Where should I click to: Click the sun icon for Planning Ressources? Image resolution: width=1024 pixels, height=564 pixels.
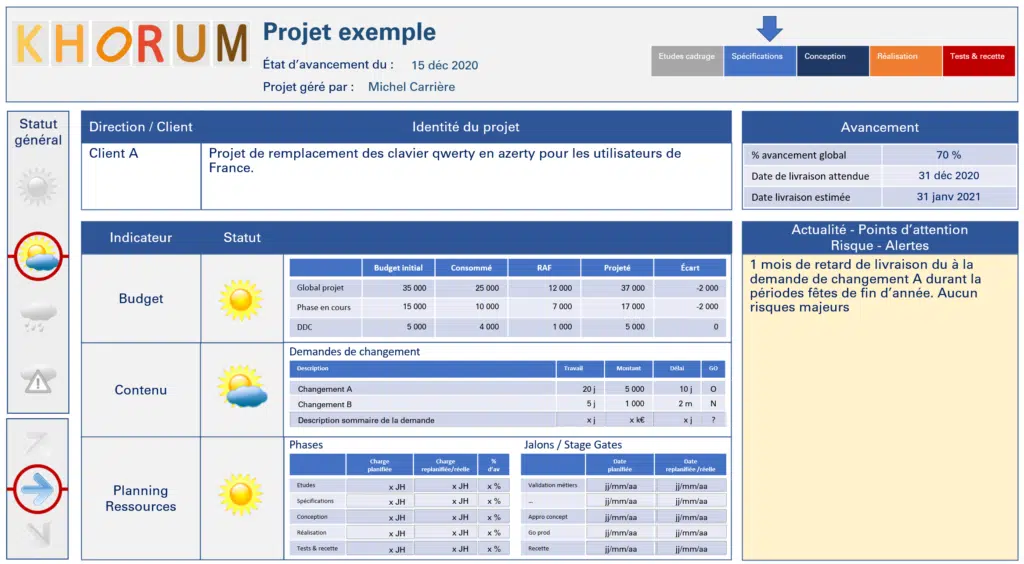pyautogui.click(x=241, y=494)
